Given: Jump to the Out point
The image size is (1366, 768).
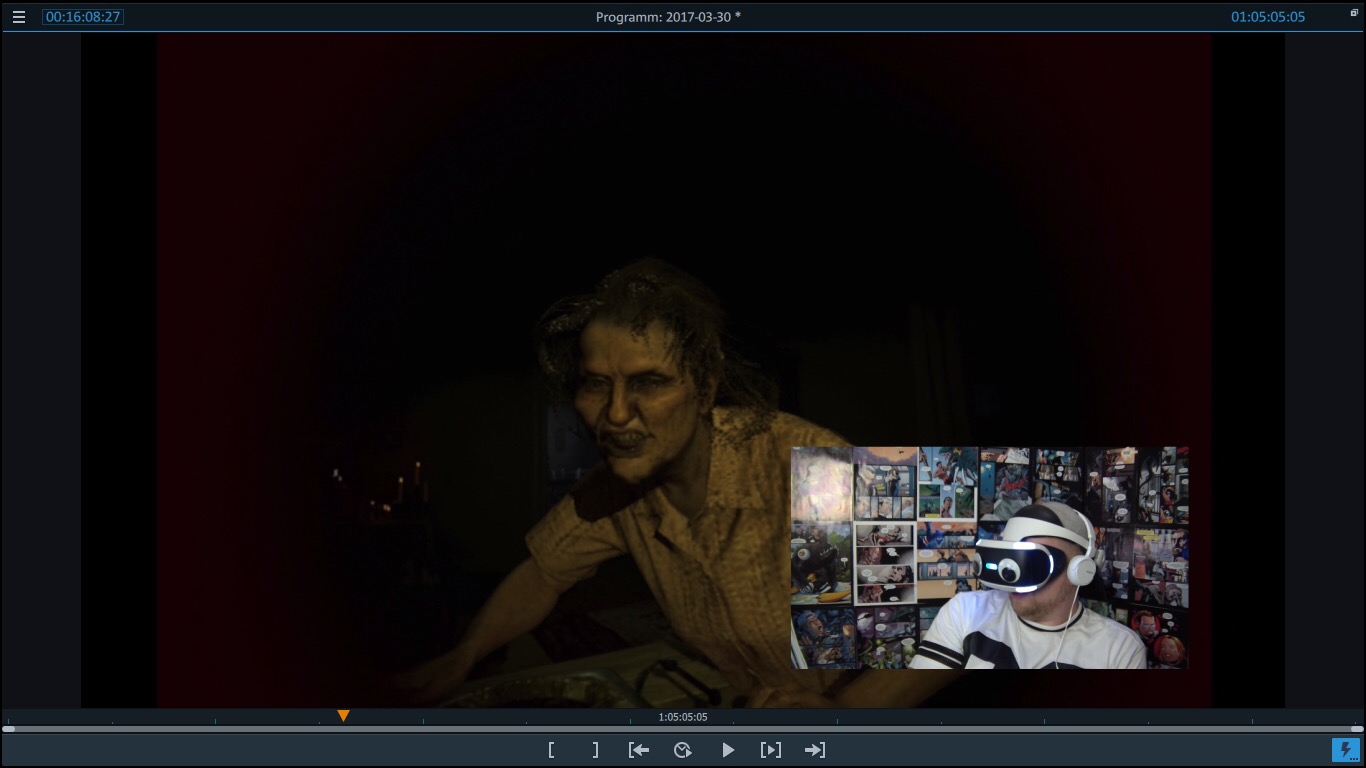Looking at the screenshot, I should (815, 750).
